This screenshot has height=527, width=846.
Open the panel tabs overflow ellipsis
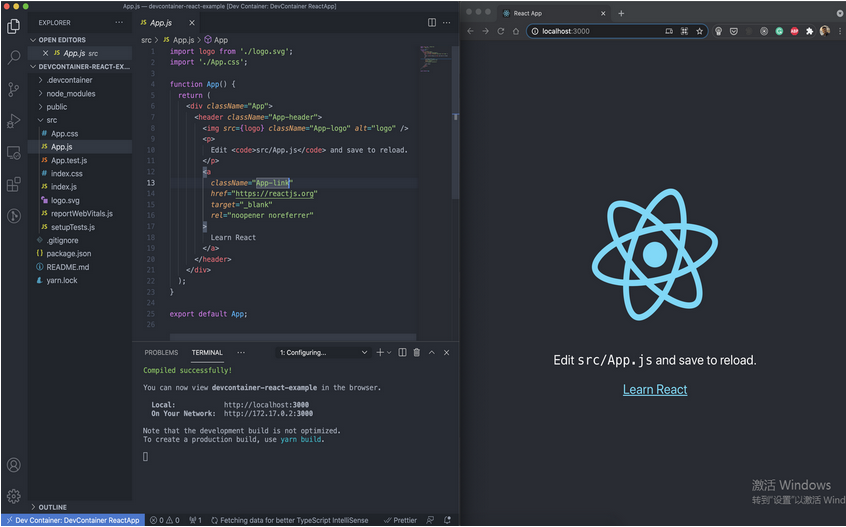click(241, 352)
